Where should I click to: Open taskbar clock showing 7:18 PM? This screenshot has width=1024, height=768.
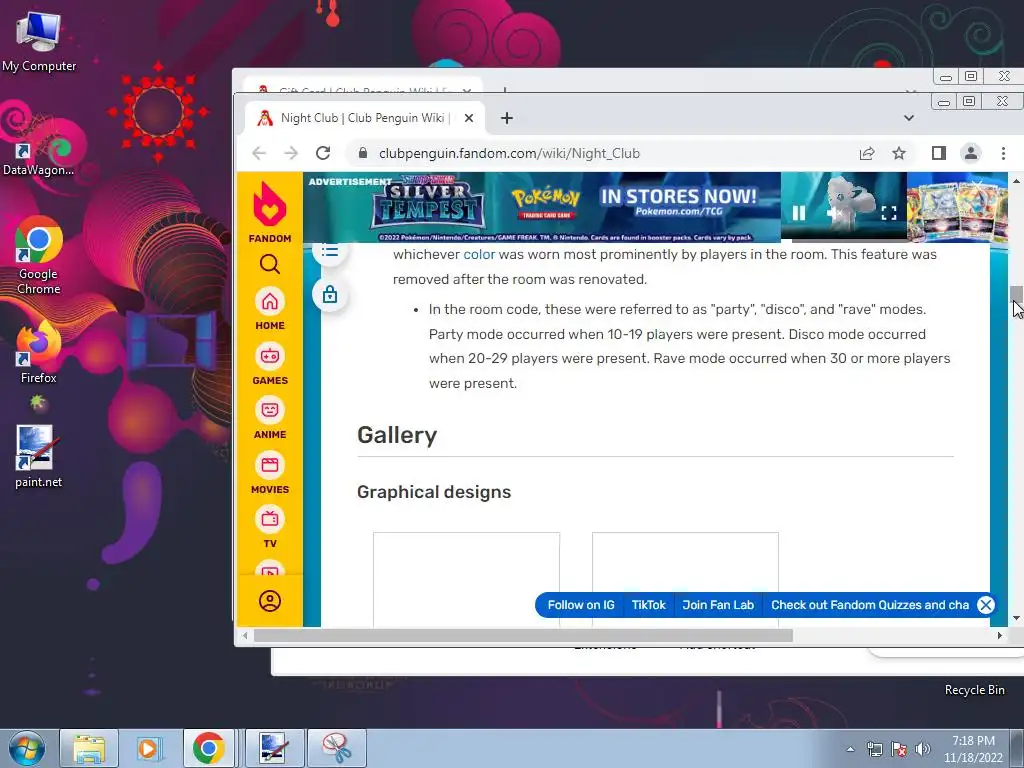tap(973, 749)
